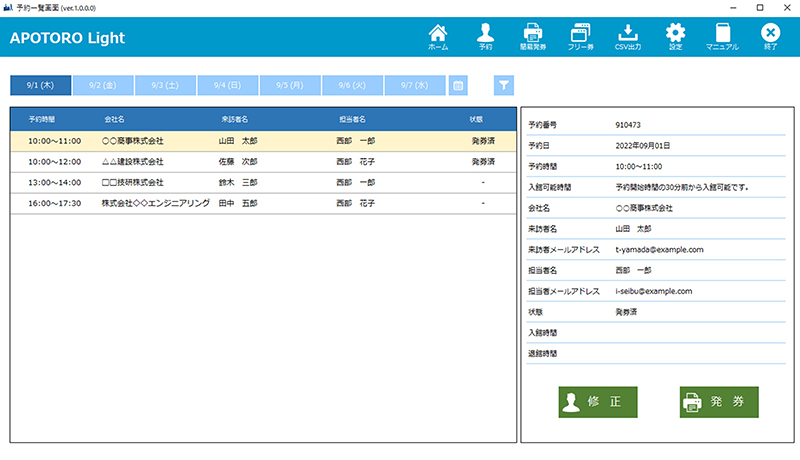Viewport: 800px width, 460px height.
Task: Go to the Home (ホーム) screen
Action: [x=438, y=37]
